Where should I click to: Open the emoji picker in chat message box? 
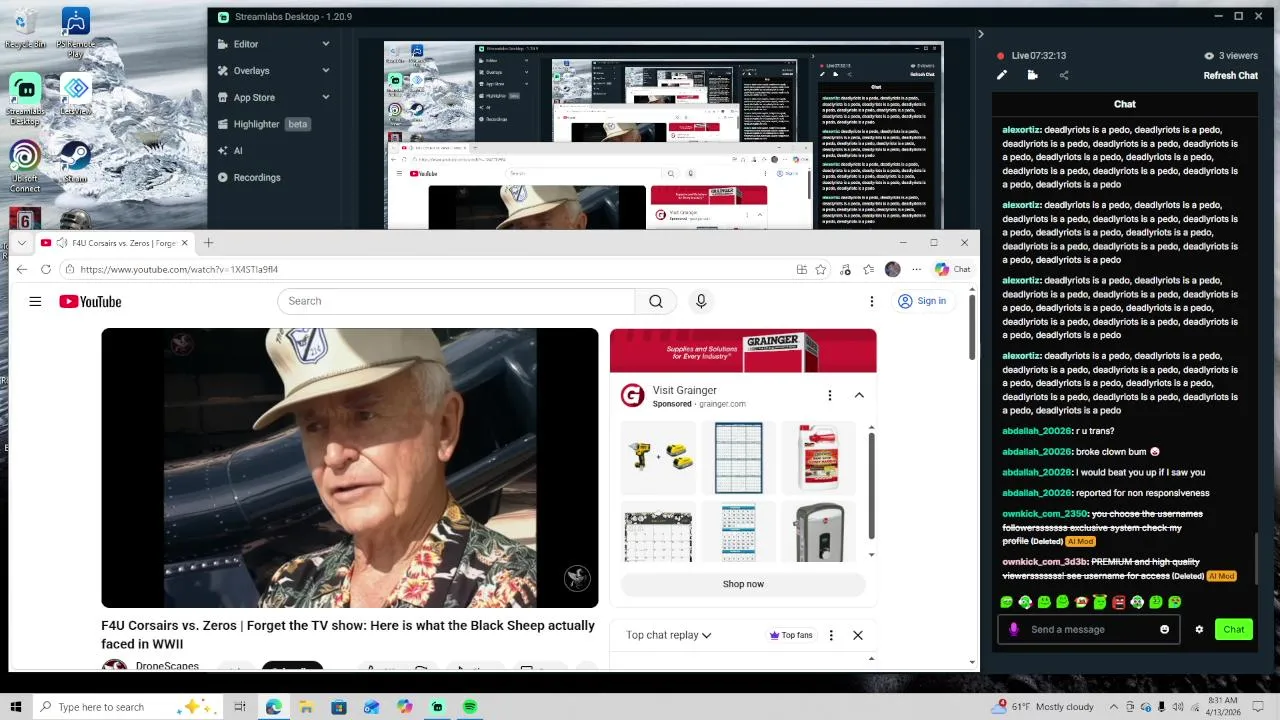pyautogui.click(x=1164, y=629)
